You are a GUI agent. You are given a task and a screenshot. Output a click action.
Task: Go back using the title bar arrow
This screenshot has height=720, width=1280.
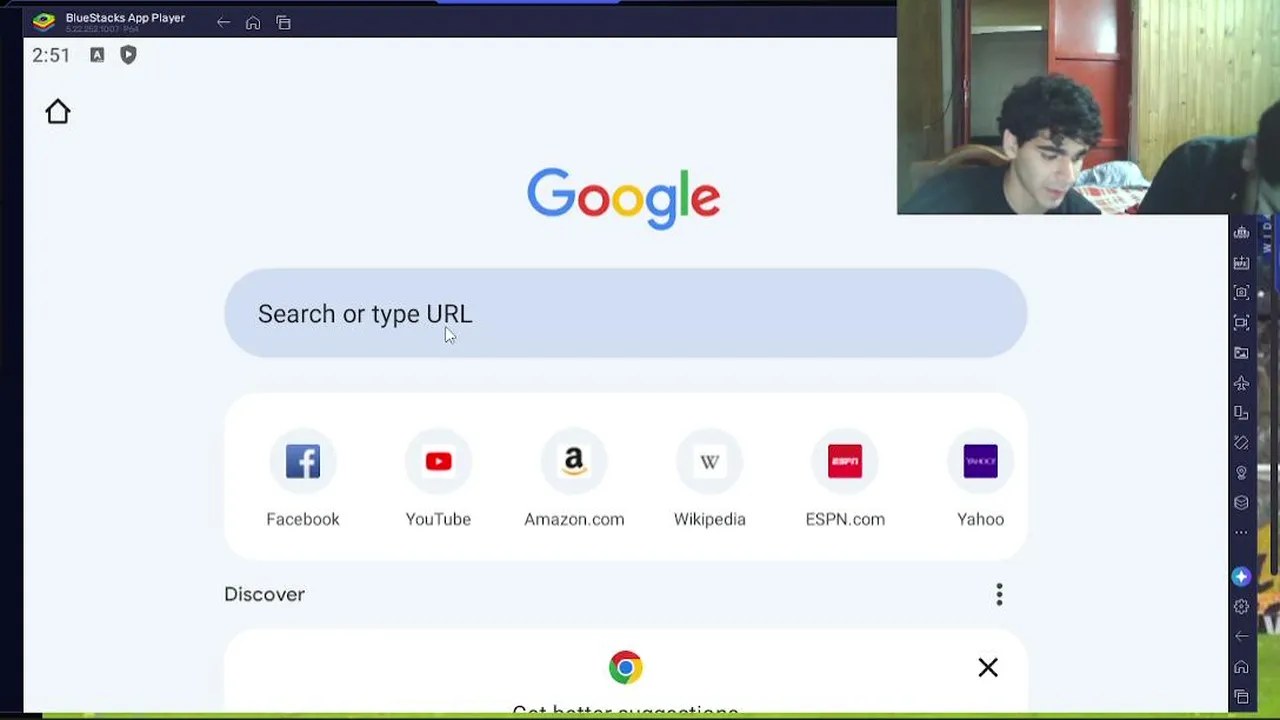coord(223,22)
